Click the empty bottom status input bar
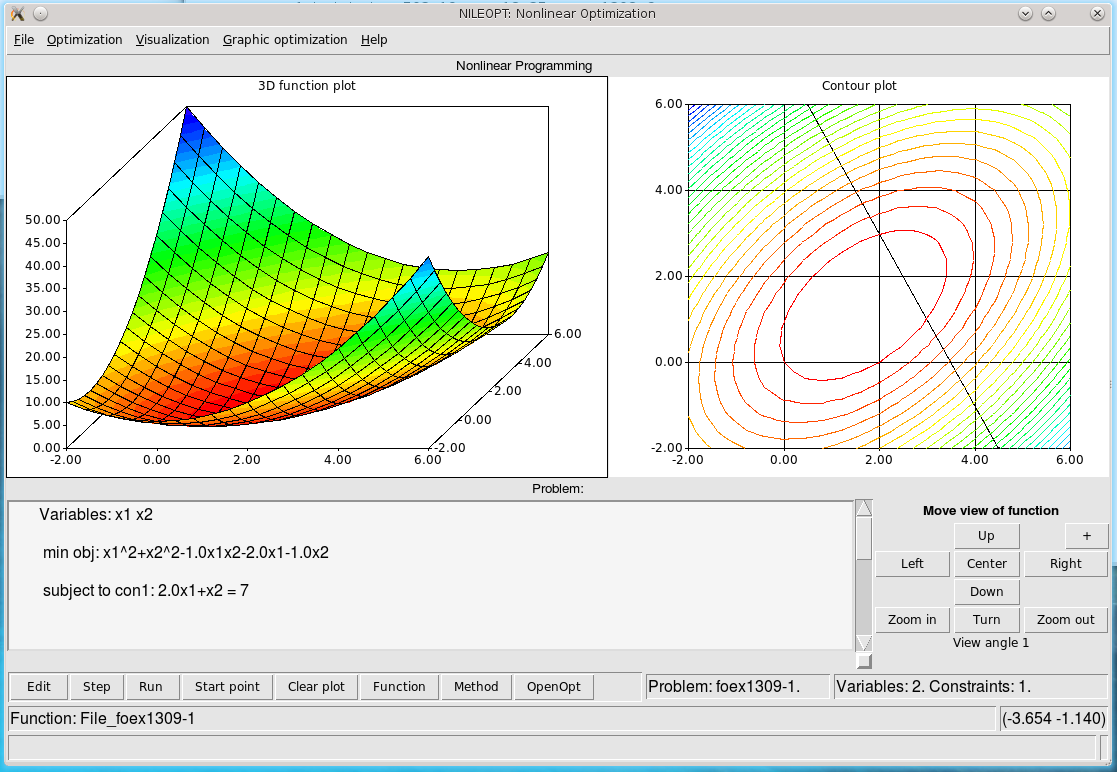The height and width of the screenshot is (772, 1117). [551, 747]
